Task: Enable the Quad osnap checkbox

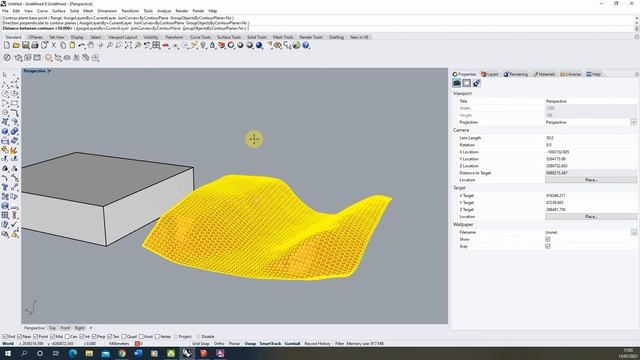Action: [x=124, y=337]
